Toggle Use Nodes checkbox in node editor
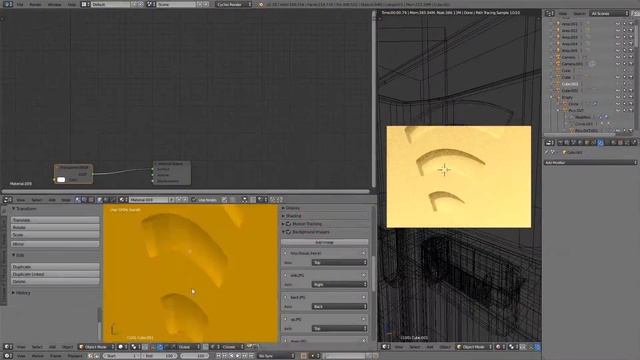The height and width of the screenshot is (360, 640). click(x=194, y=200)
